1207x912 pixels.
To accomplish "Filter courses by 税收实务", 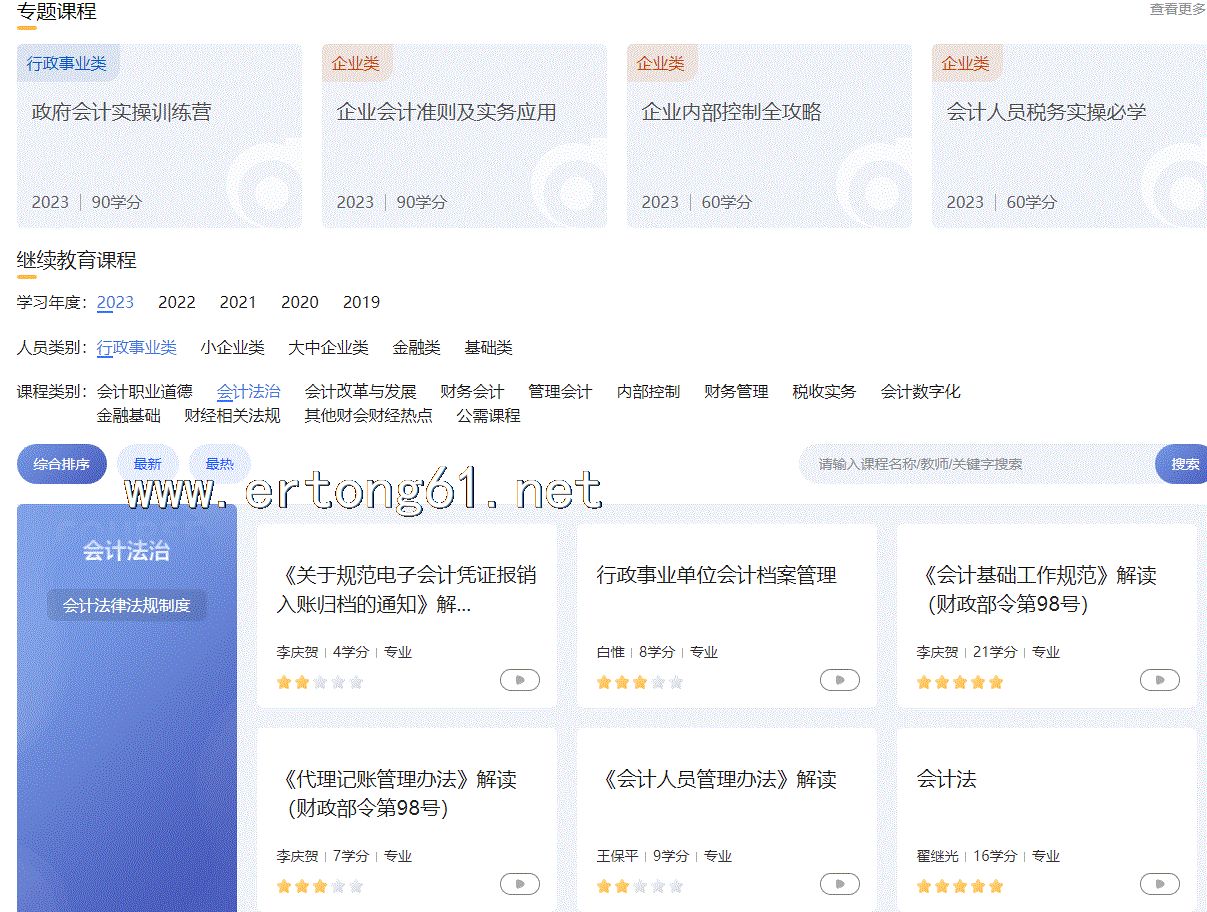I will point(824,392).
